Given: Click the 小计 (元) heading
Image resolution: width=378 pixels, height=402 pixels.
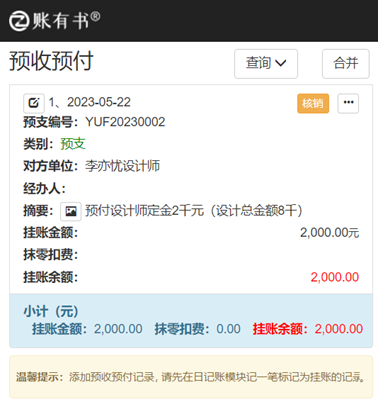Looking at the screenshot, I should (51, 311).
